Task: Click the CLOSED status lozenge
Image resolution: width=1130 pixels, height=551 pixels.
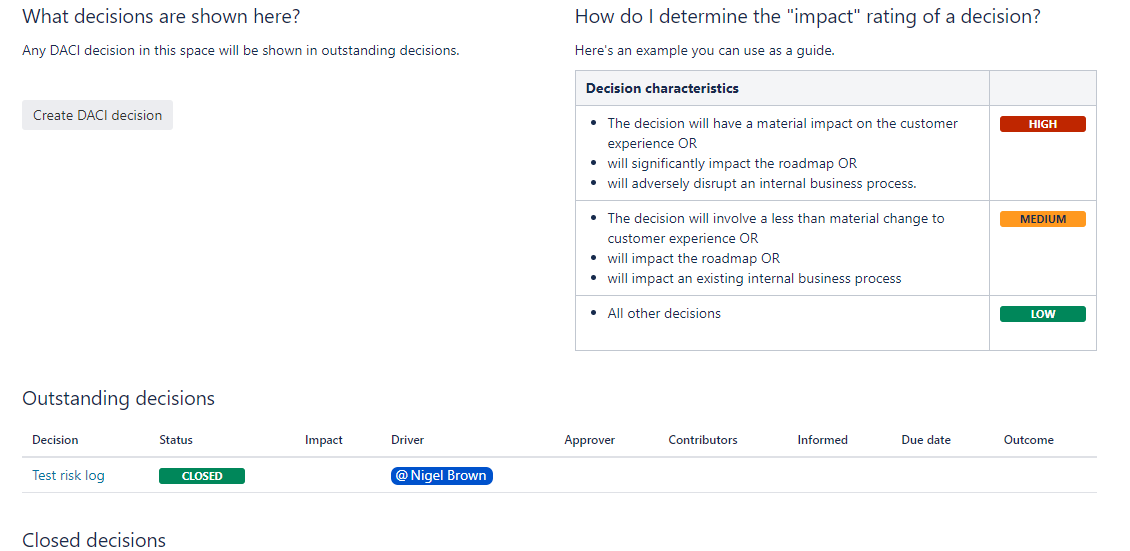Action: (x=202, y=476)
